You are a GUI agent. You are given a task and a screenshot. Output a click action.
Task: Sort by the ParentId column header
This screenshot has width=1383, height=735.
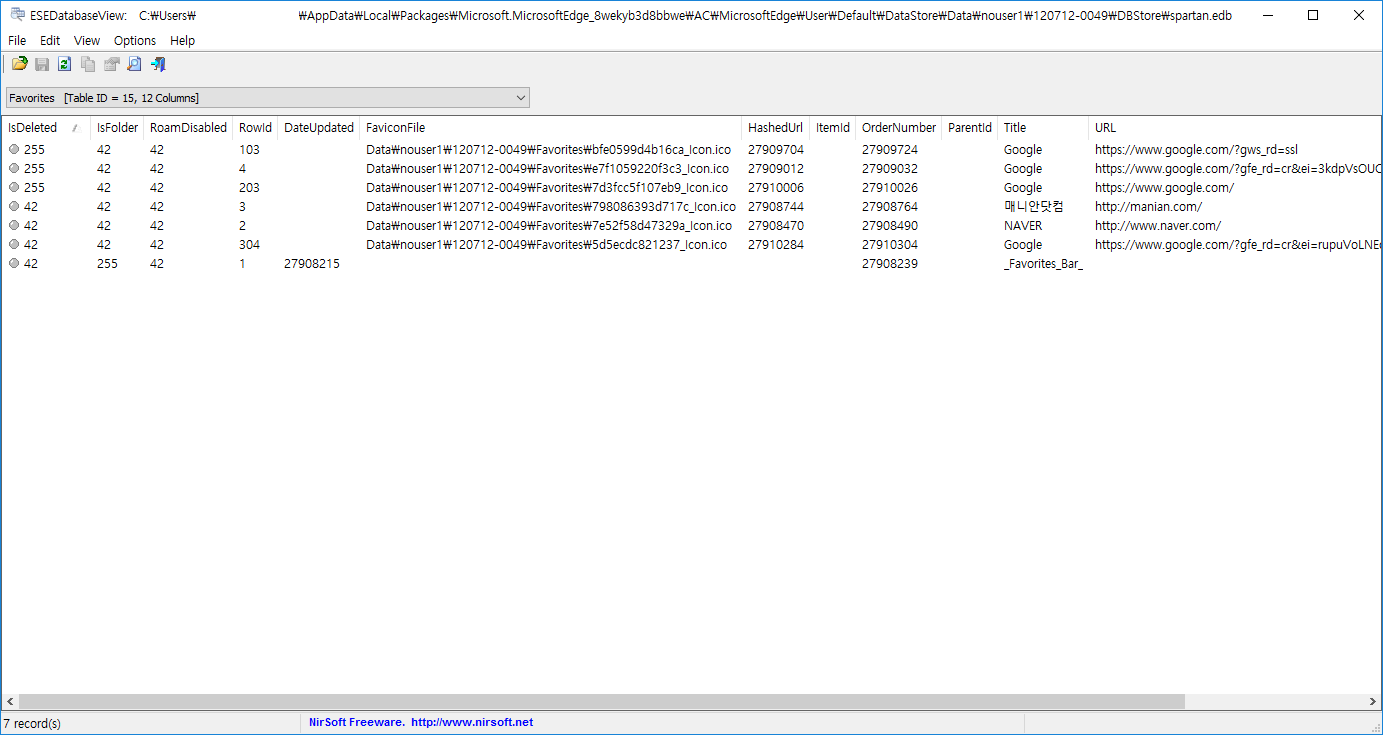tap(970, 127)
